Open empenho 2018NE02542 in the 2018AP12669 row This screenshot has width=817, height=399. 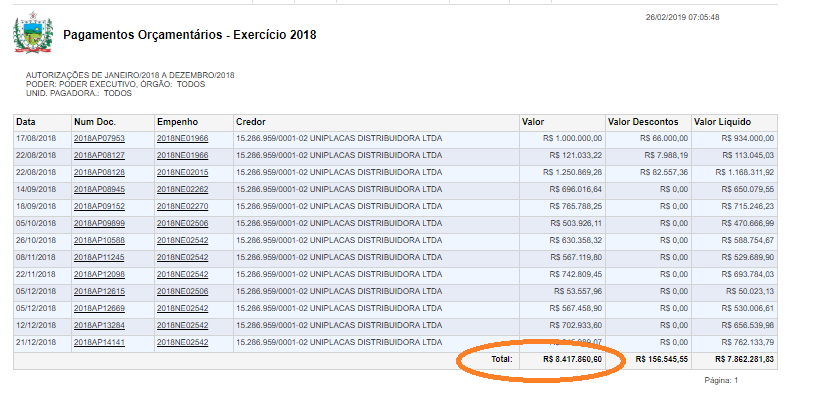coord(182,308)
